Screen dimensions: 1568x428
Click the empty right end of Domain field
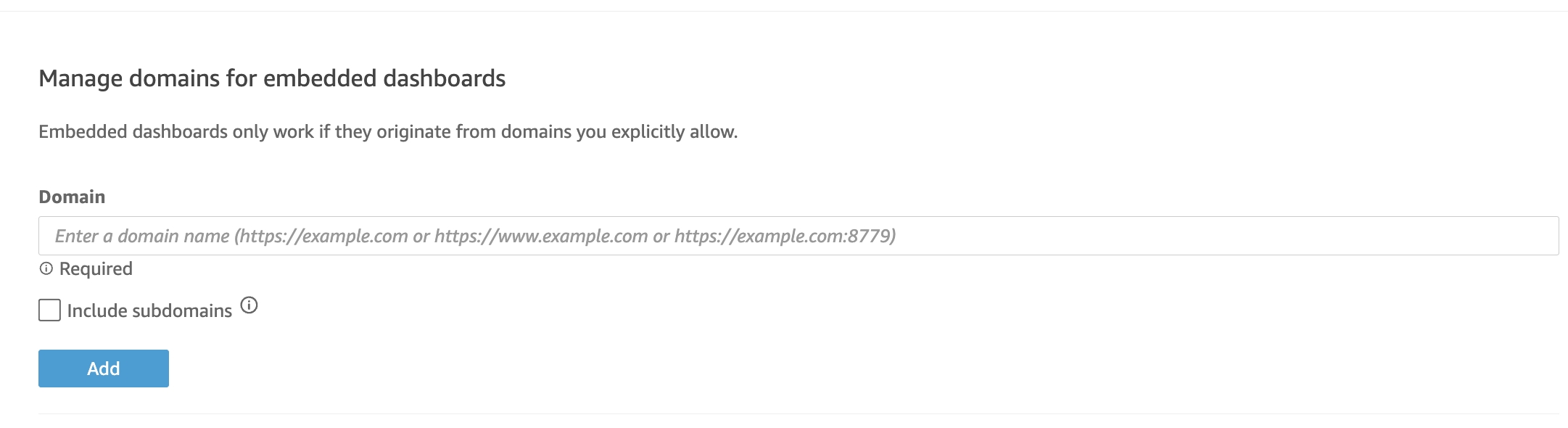[1378, 236]
